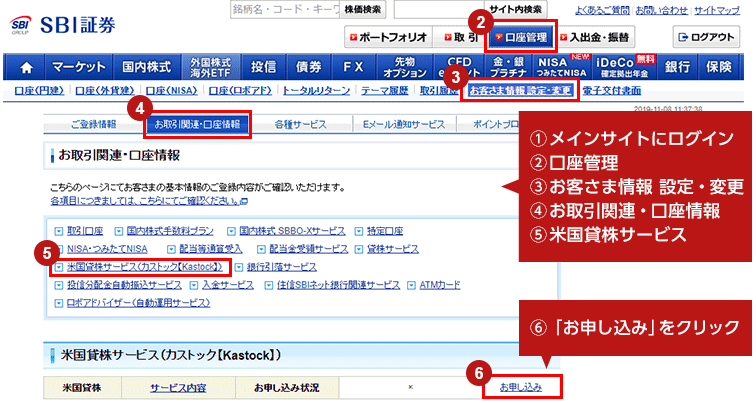The image size is (756, 403).
Task: Click arrow icon beside ATMカード
Action: click(x=411, y=285)
